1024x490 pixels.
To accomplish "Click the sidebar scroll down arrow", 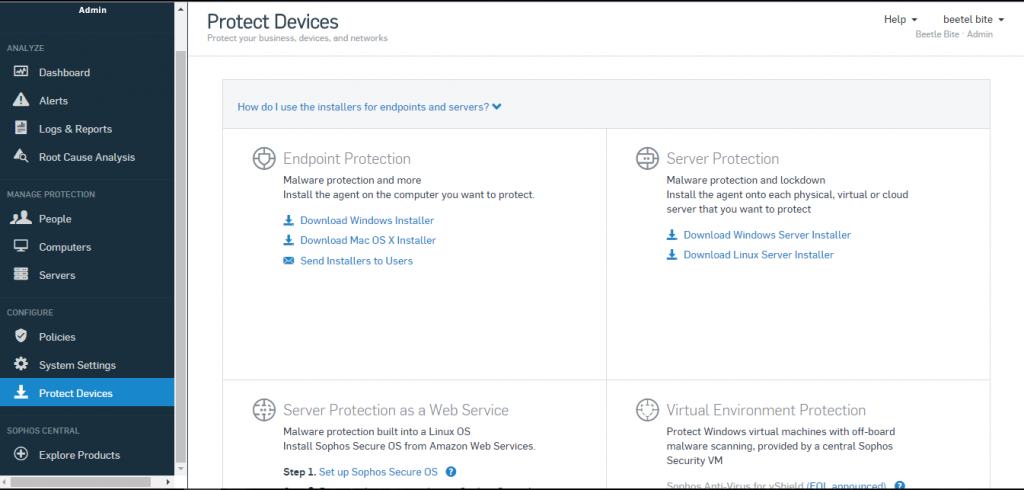I will tap(181, 468).
